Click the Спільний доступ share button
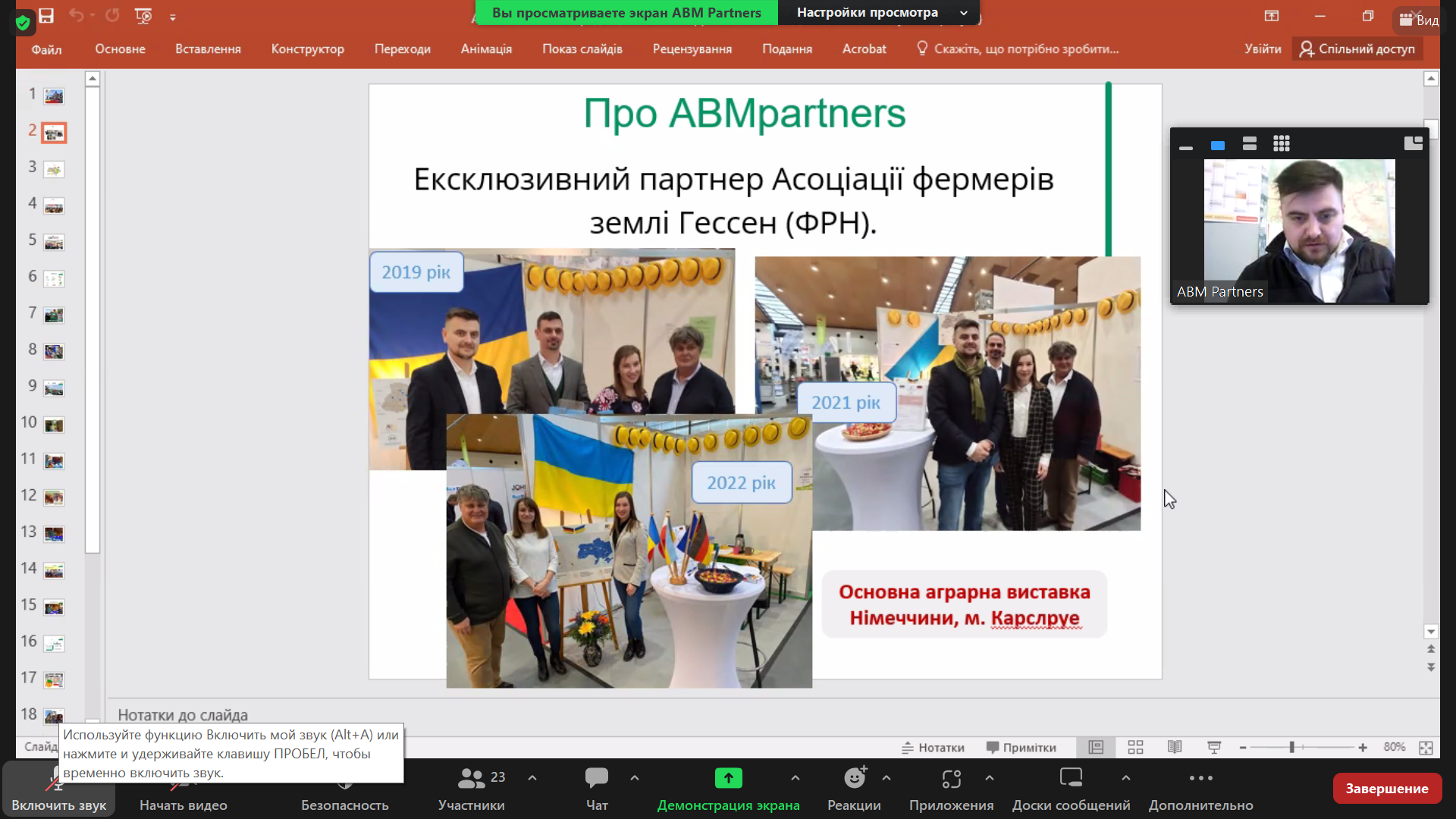1456x819 pixels. pyautogui.click(x=1357, y=49)
